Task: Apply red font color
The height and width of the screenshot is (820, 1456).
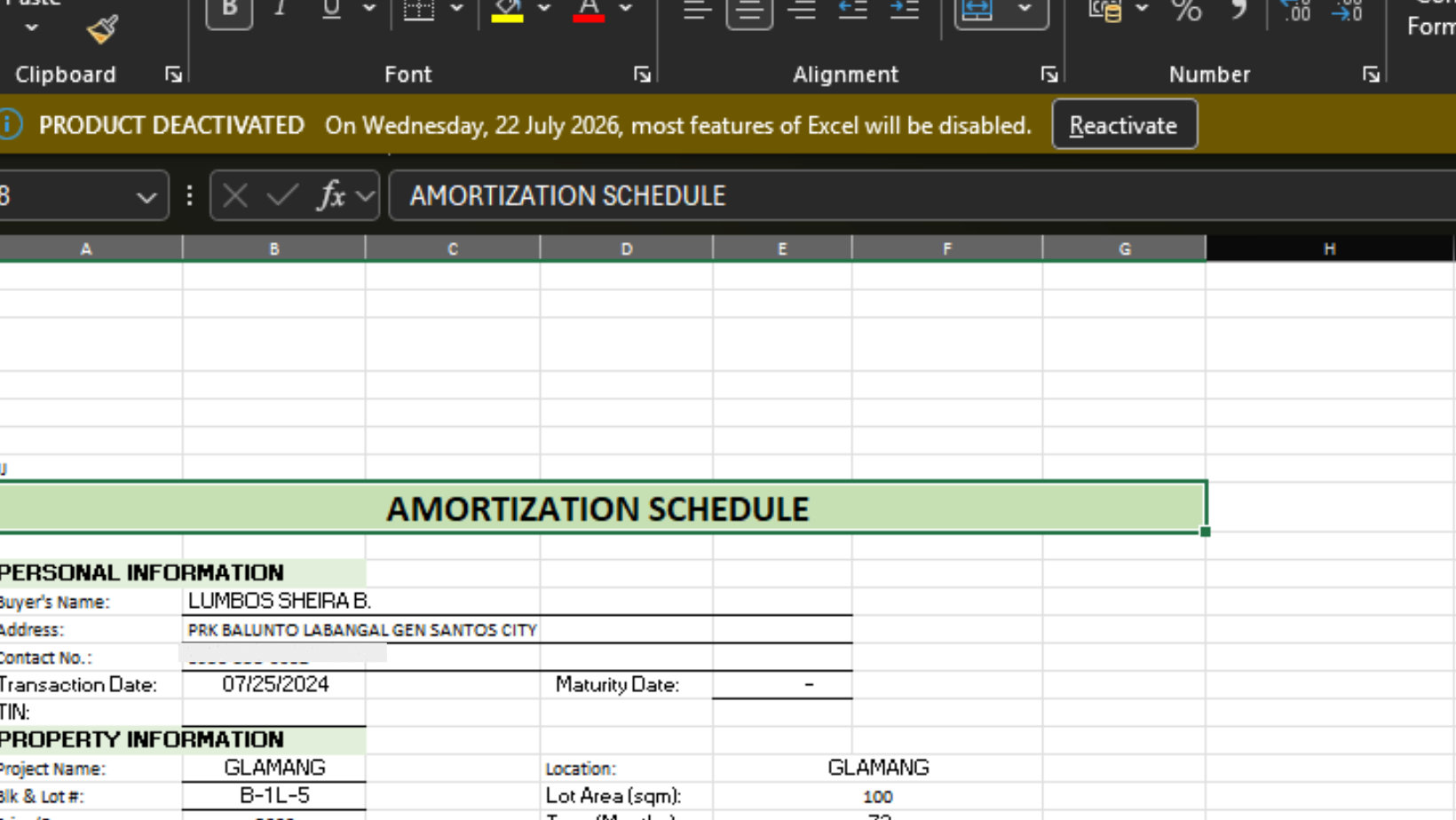Action: tap(589, 11)
